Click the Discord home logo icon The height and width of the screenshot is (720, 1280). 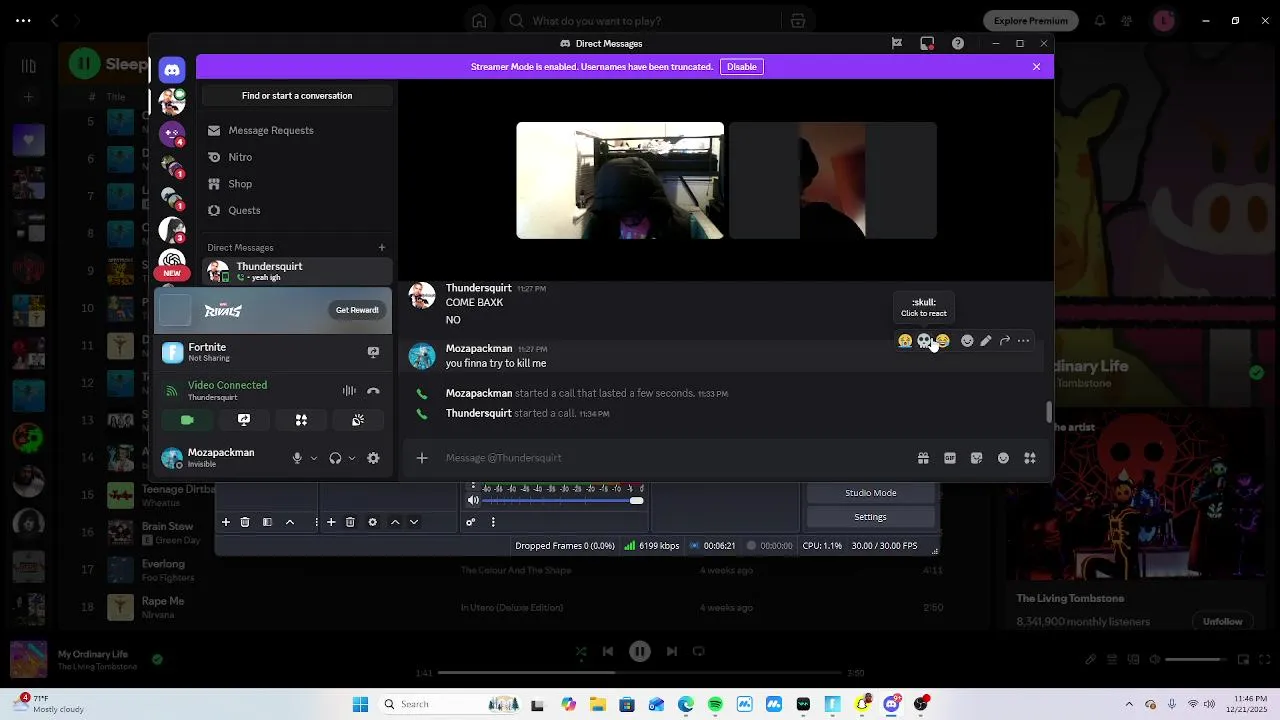coord(172,69)
